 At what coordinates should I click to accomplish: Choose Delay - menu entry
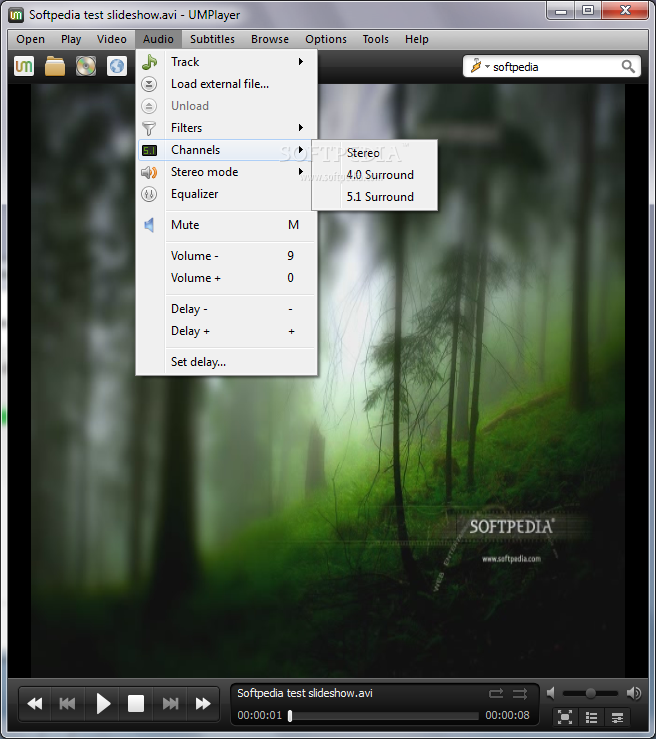(x=227, y=309)
